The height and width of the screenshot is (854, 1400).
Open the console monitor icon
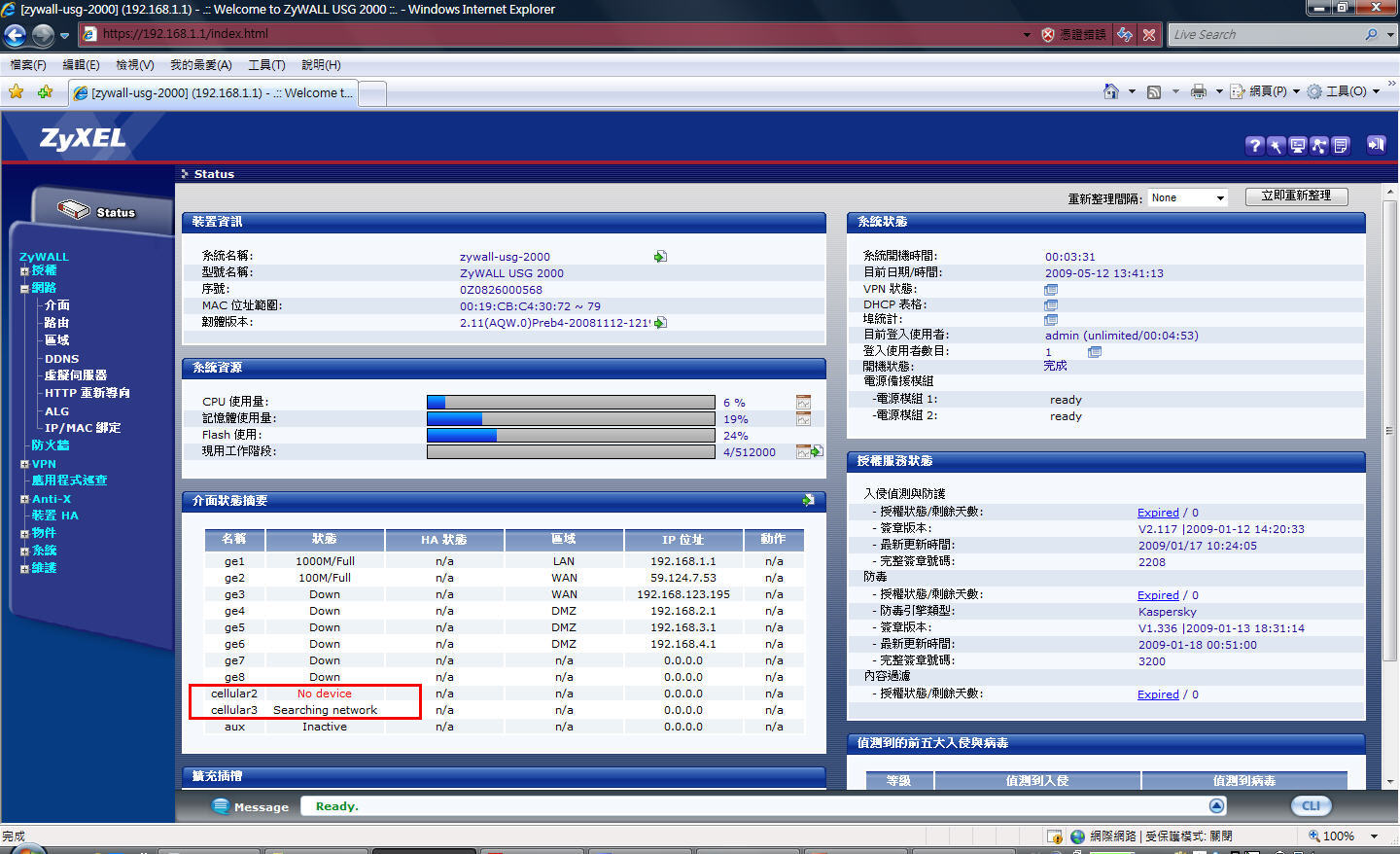(x=1297, y=146)
